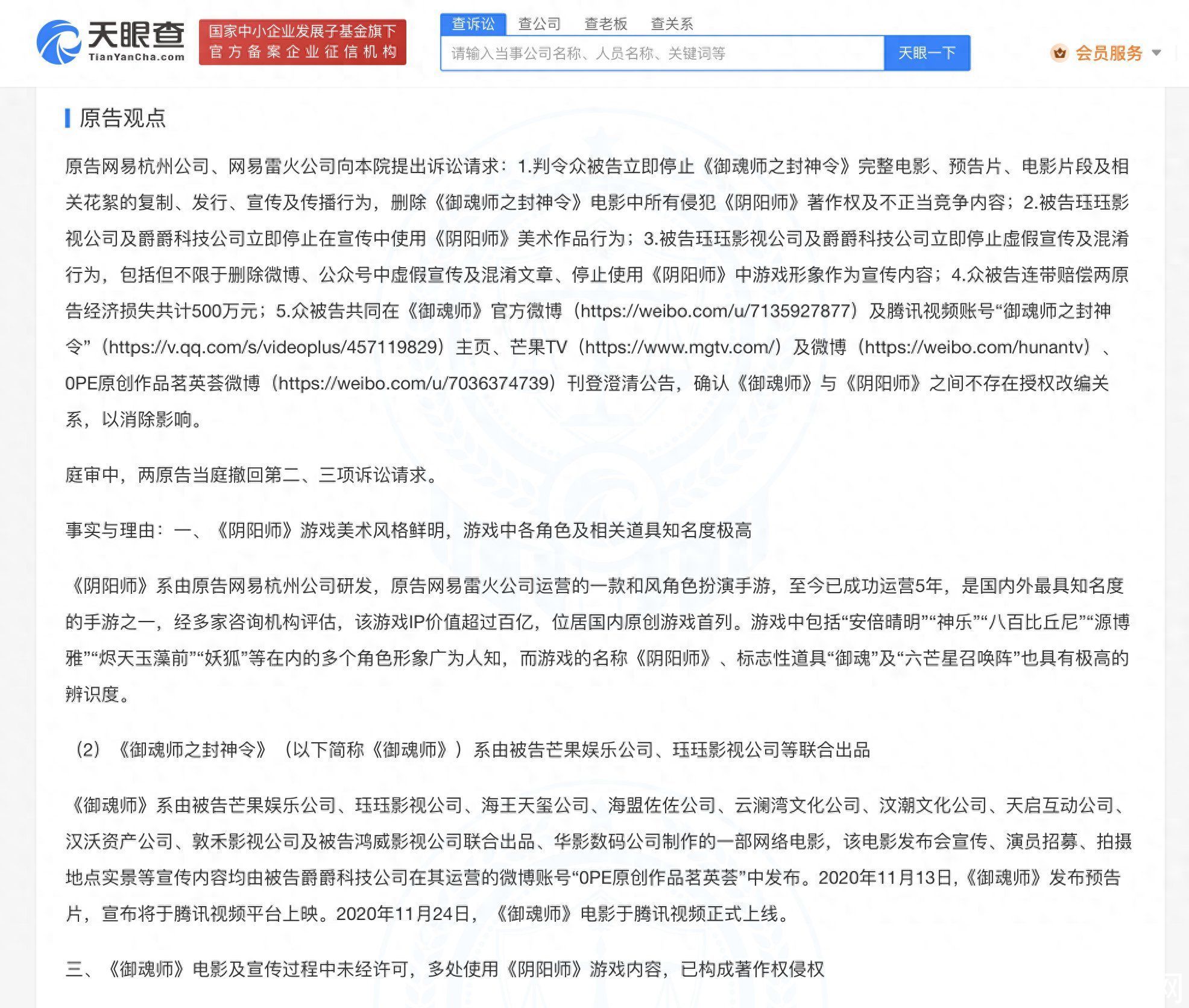Click the weibo.com/hunantv URL text

point(974,347)
